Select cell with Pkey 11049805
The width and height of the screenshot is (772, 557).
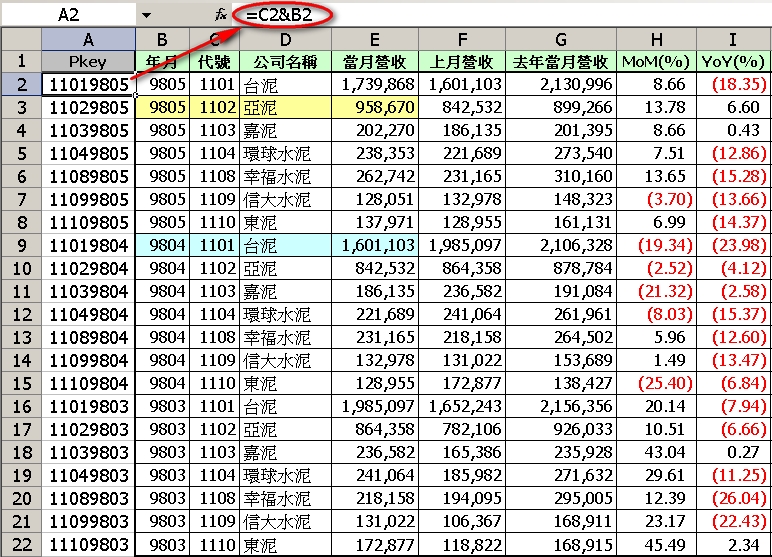pyautogui.click(x=88, y=153)
